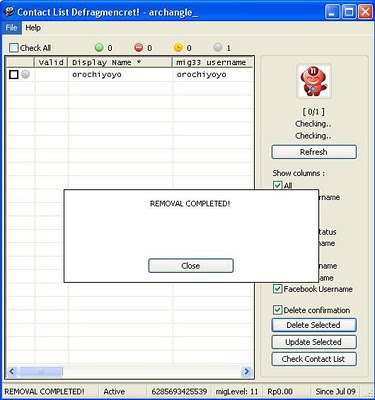The image size is (375, 400).
Task: Close the Removal Completed dialog
Action: pyautogui.click(x=191, y=266)
